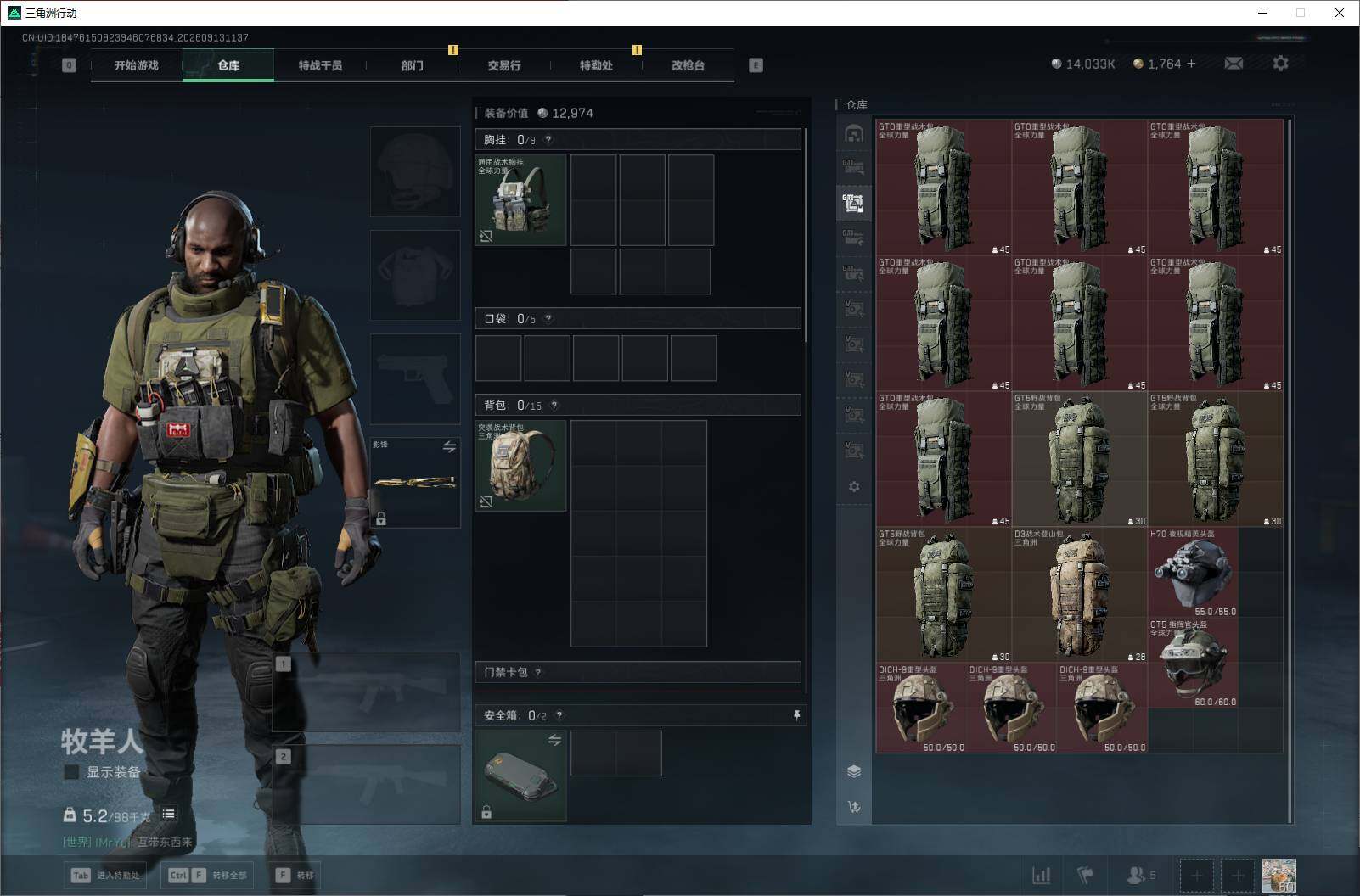Click the 背包 0/15 section header
The width and height of the screenshot is (1360, 896).
point(638,406)
